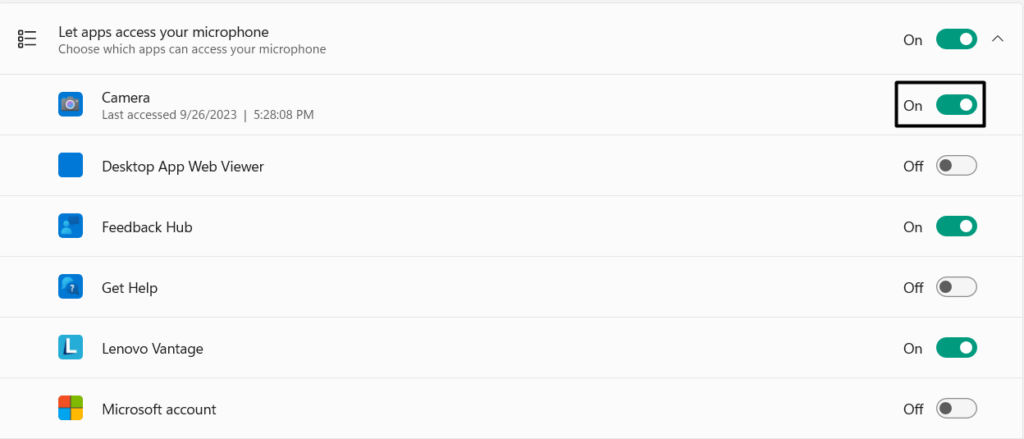Toggle off Let apps access your microphone

pyautogui.click(x=955, y=40)
